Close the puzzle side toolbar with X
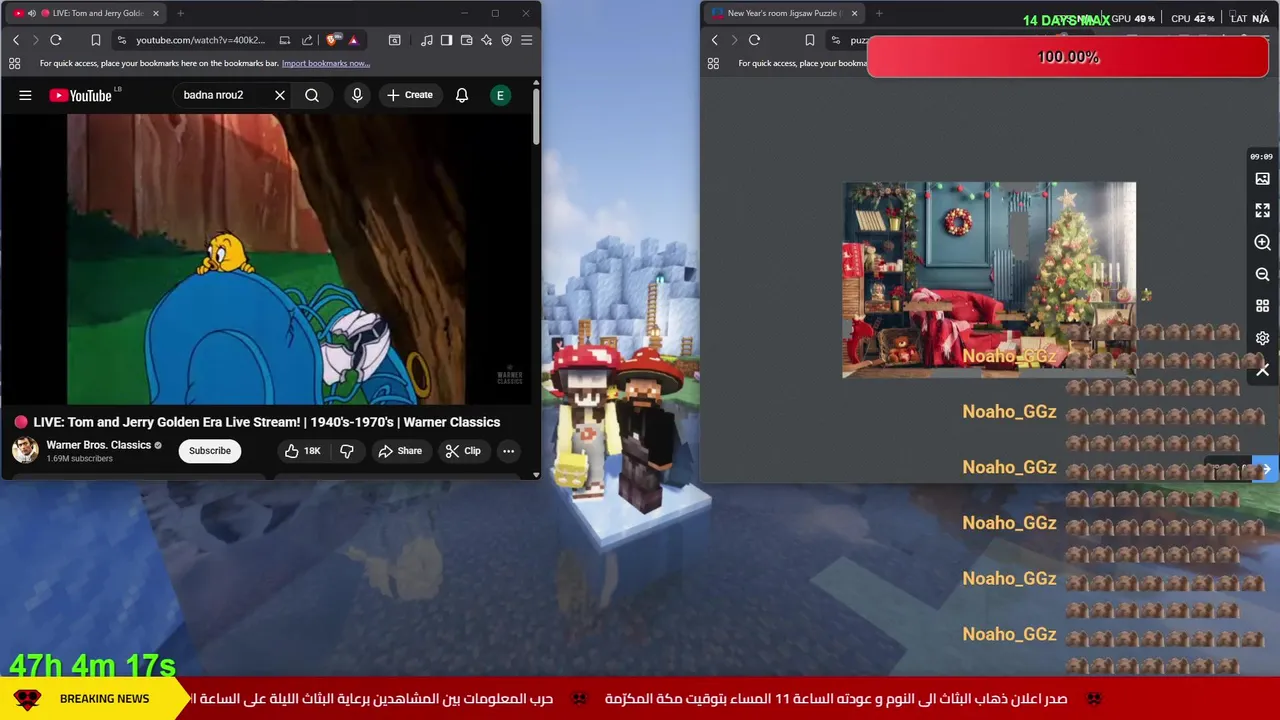This screenshot has height=720, width=1280. point(1263,371)
